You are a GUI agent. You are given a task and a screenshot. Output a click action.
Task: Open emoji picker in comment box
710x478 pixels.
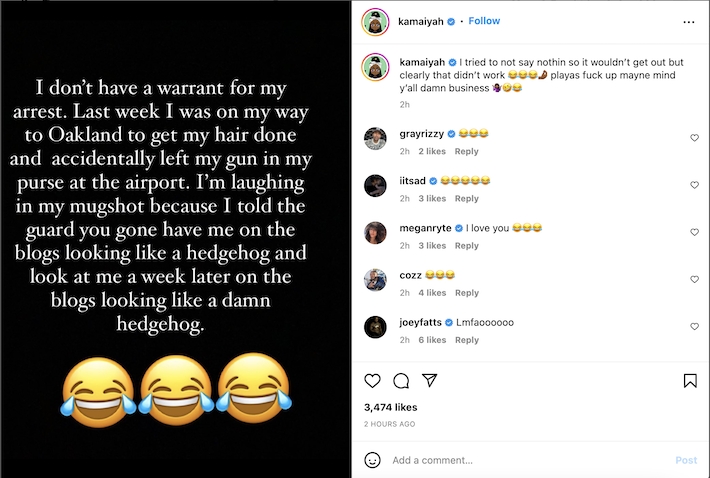(372, 460)
